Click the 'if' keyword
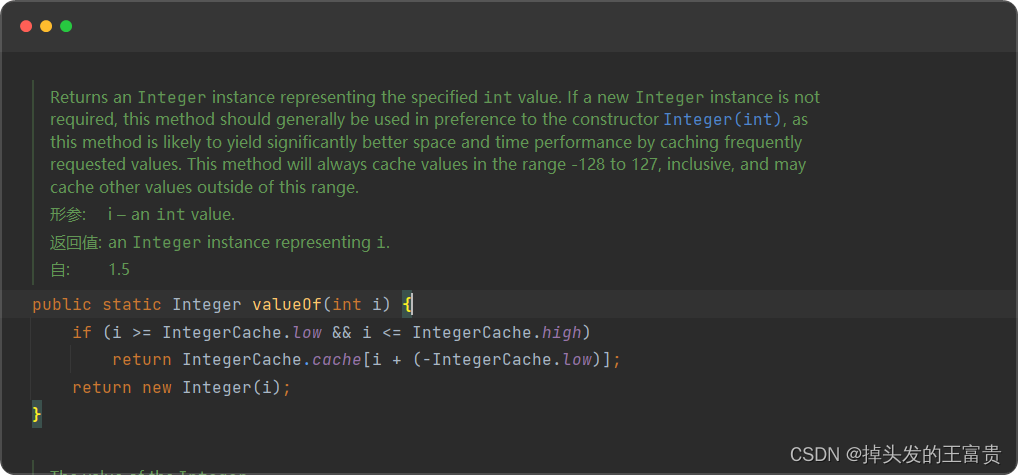The image size is (1018, 475). click(82, 332)
